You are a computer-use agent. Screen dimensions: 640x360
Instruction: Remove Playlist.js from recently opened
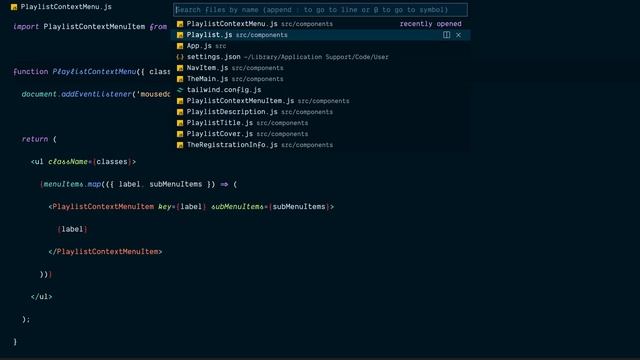(458, 35)
